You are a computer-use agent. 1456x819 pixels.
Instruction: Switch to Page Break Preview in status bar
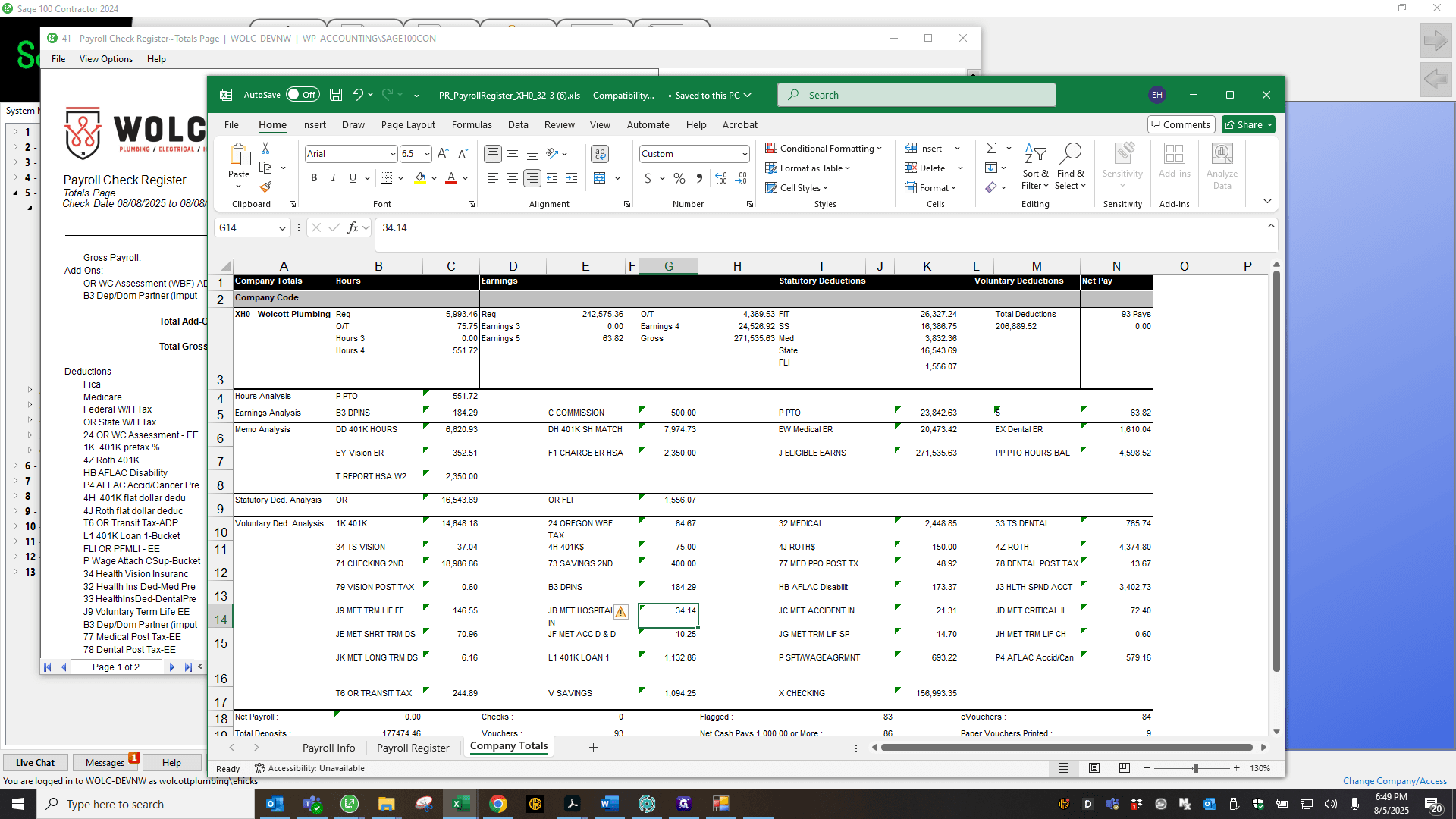click(1125, 768)
